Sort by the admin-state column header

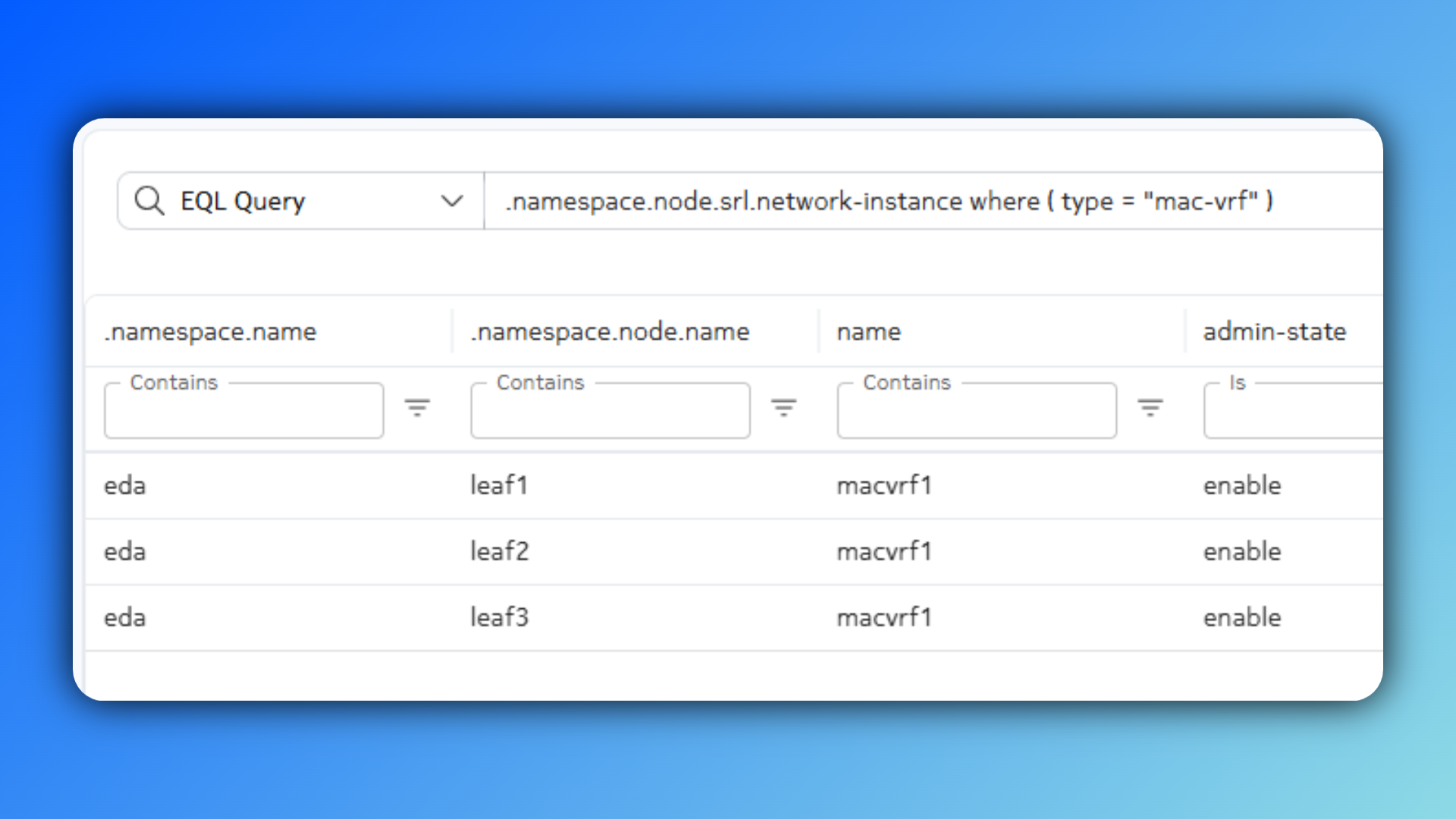click(1275, 331)
